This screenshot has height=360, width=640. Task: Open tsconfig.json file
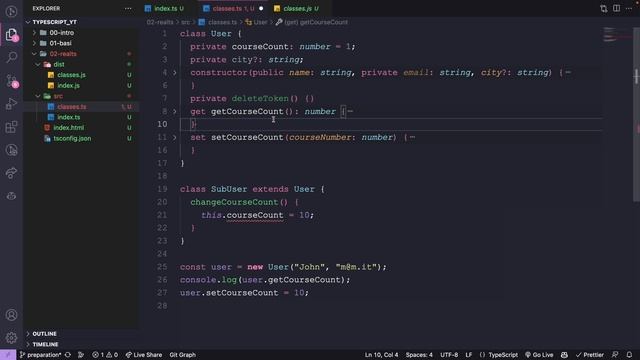81,138
